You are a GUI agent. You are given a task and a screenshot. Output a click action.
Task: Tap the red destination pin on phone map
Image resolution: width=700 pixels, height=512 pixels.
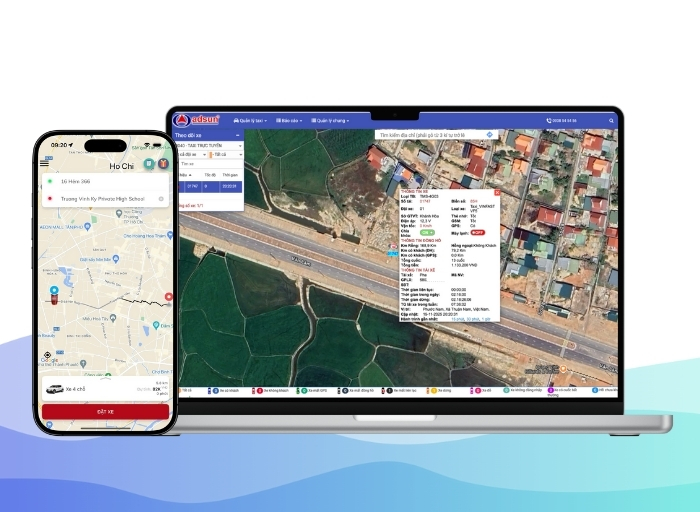click(168, 296)
